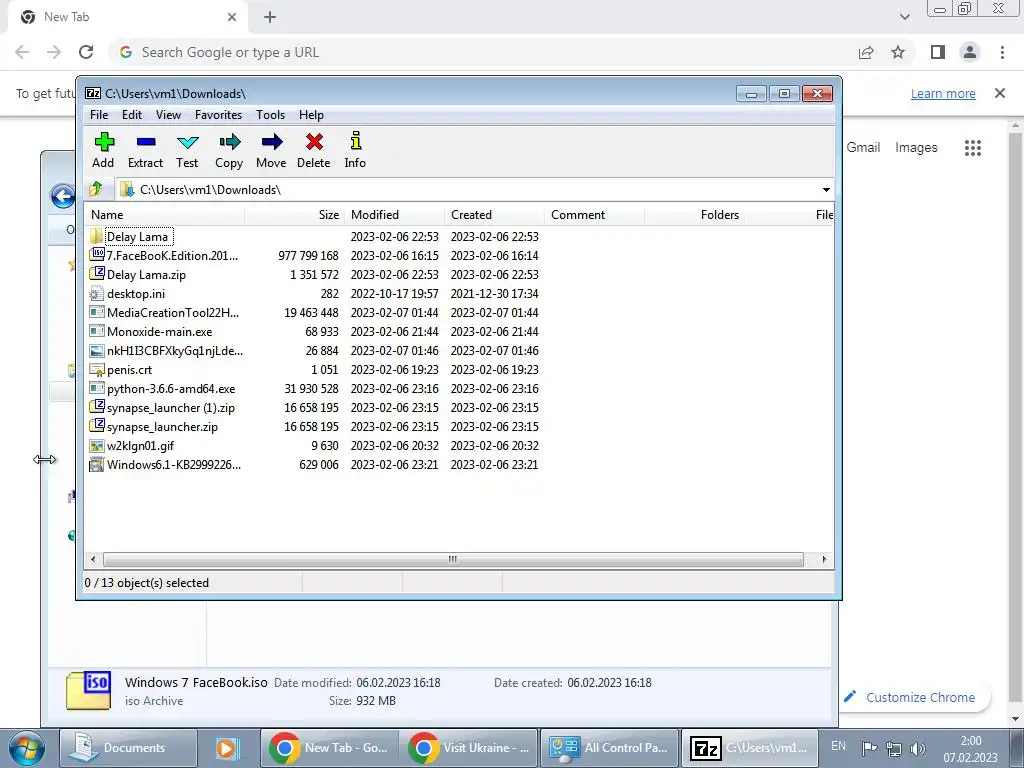Open the Chrome tab search chevron
Viewport: 1024px width, 768px height.
click(x=905, y=17)
